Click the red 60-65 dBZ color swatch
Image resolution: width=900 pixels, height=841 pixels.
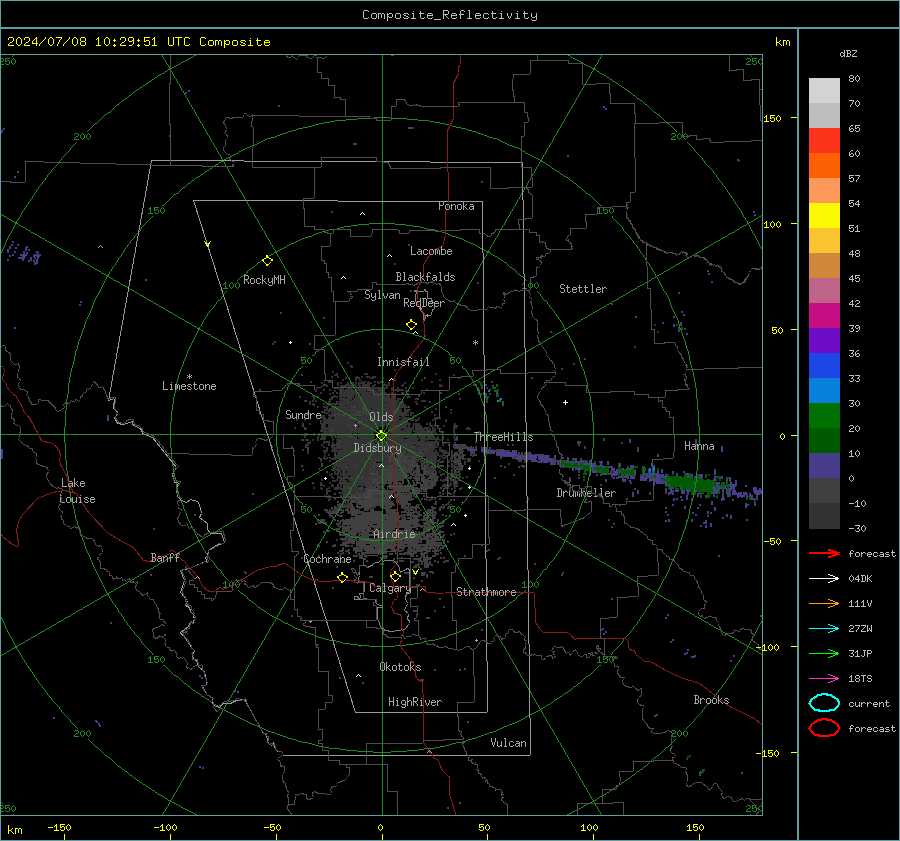[x=824, y=141]
